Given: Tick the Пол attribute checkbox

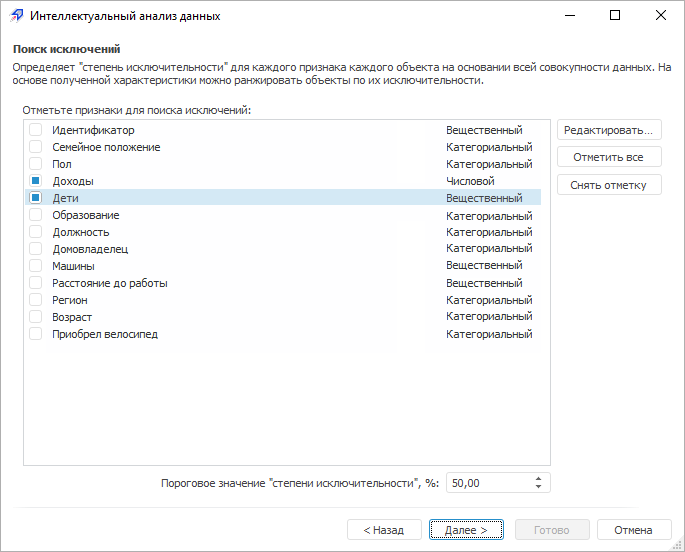Looking at the screenshot, I should [x=36, y=164].
